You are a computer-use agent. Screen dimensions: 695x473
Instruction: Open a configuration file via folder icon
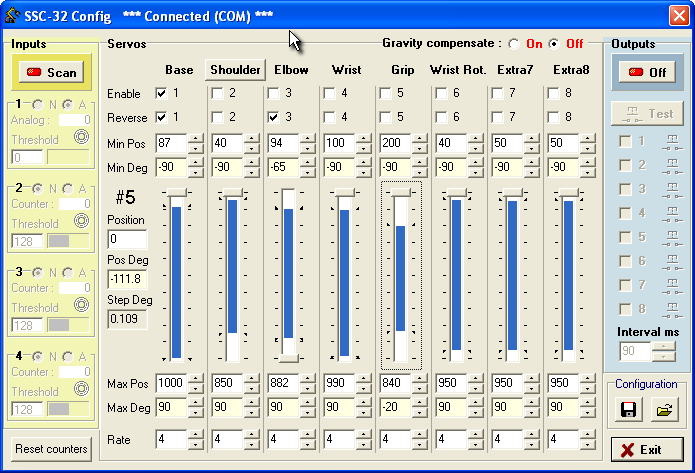[664, 410]
